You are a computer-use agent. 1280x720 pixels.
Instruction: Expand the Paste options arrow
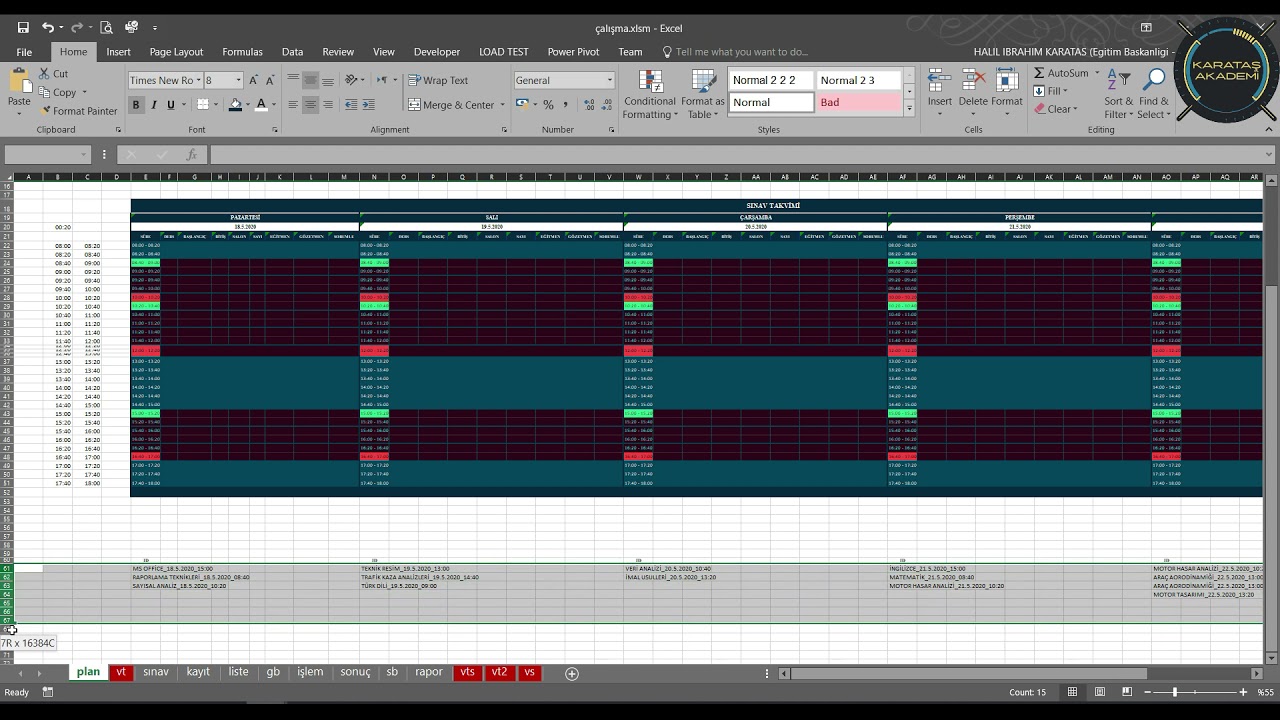coord(19,114)
